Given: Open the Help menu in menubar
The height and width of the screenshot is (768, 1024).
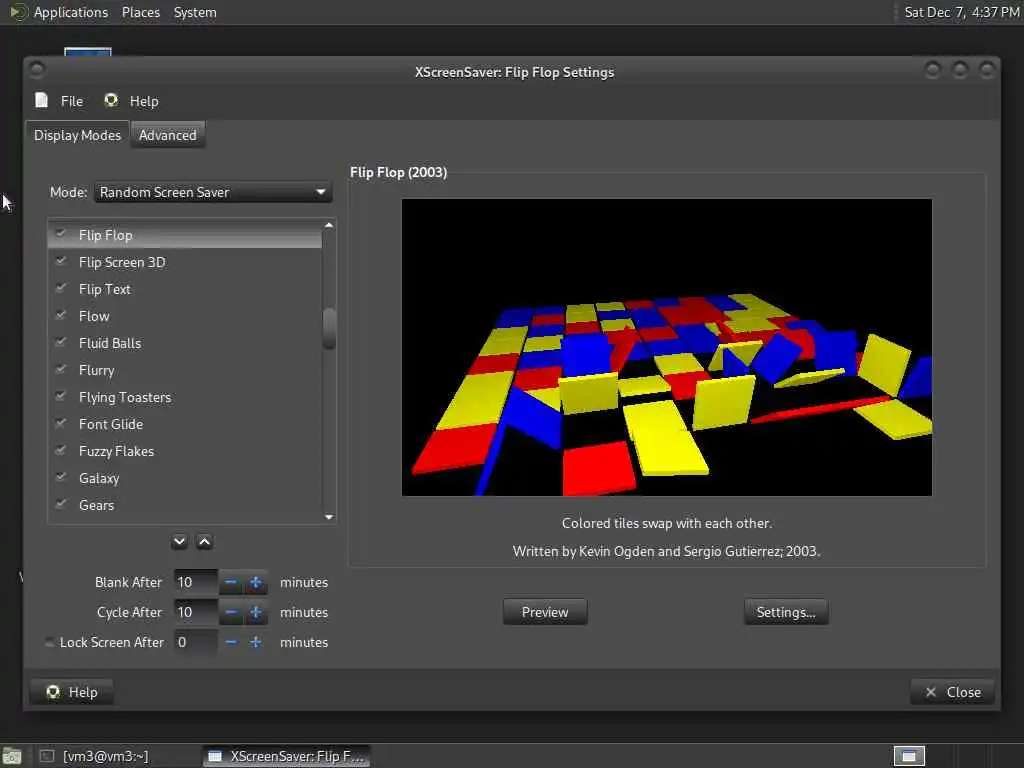Looking at the screenshot, I should 131,101.
